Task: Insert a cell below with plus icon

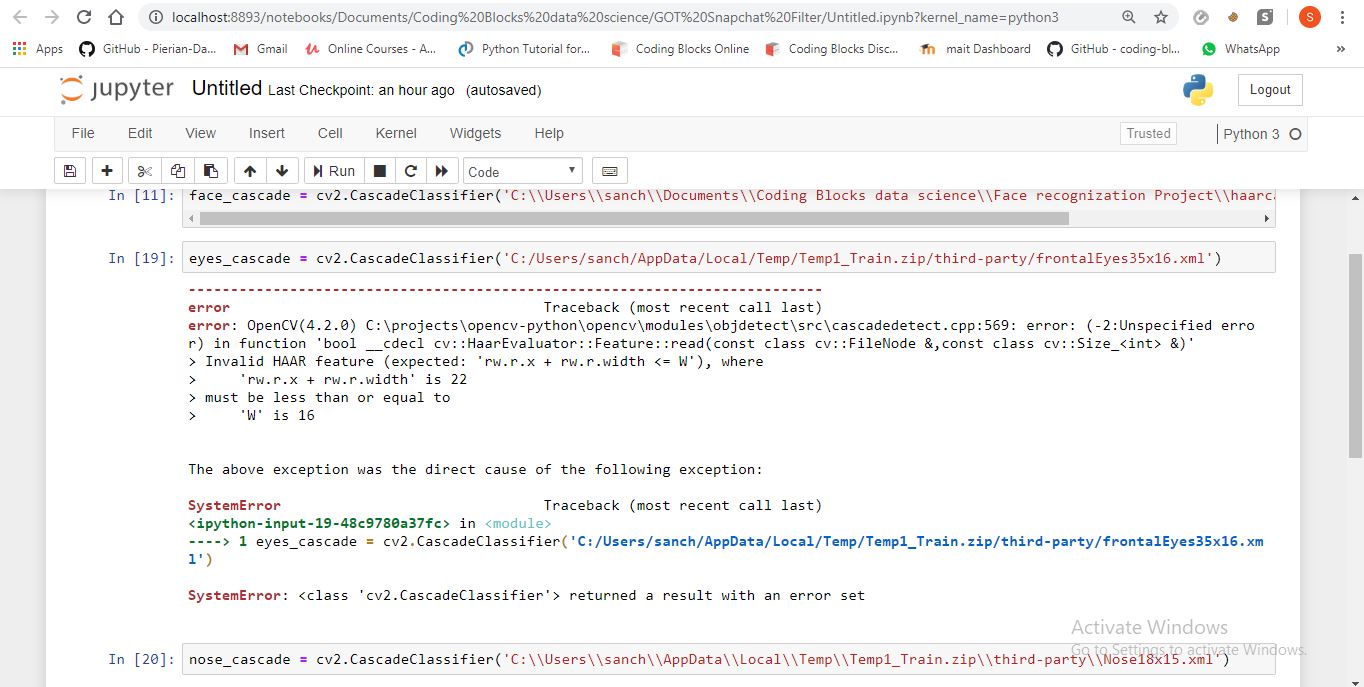Action: 107,171
